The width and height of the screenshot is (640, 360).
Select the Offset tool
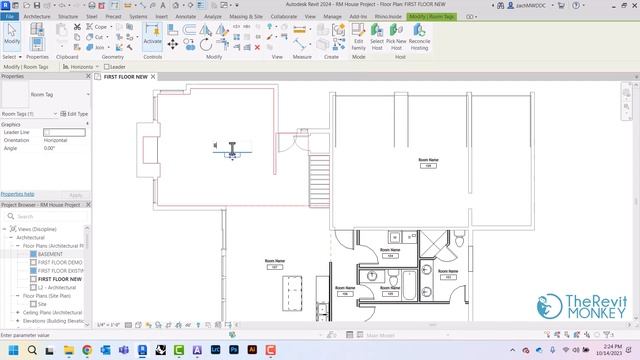(x=189, y=29)
